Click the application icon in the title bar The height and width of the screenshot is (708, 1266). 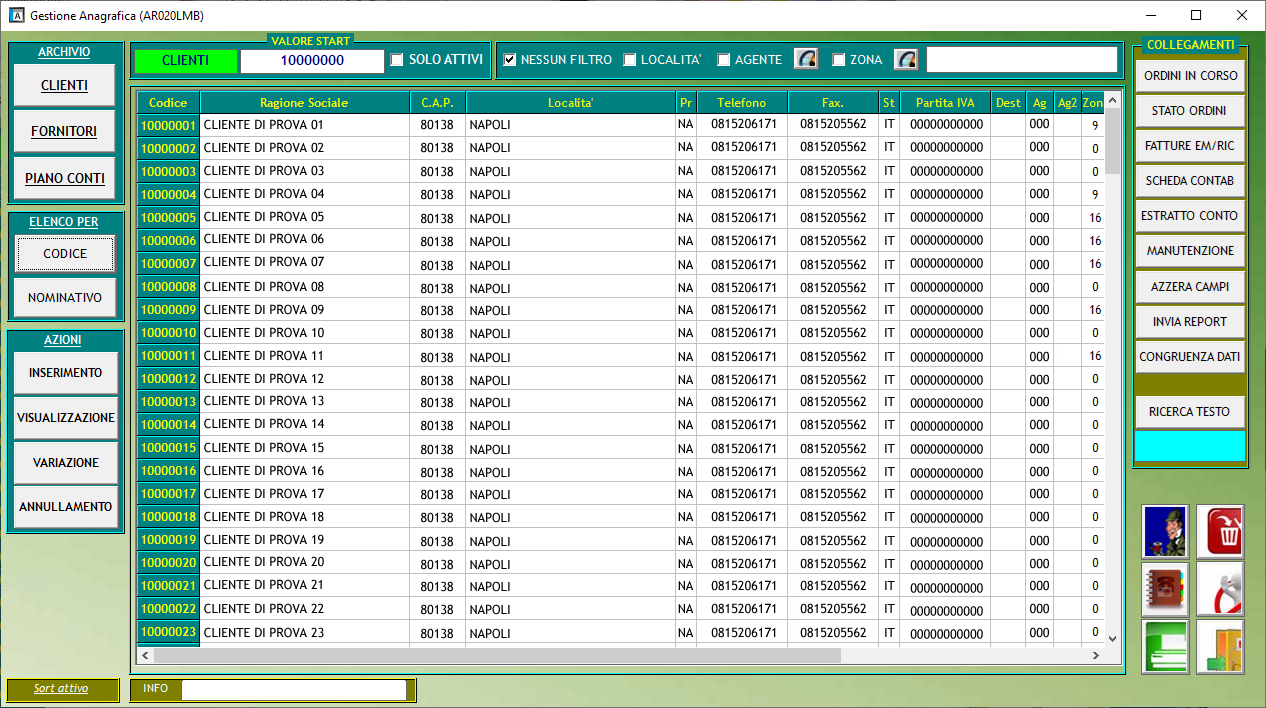tap(15, 16)
